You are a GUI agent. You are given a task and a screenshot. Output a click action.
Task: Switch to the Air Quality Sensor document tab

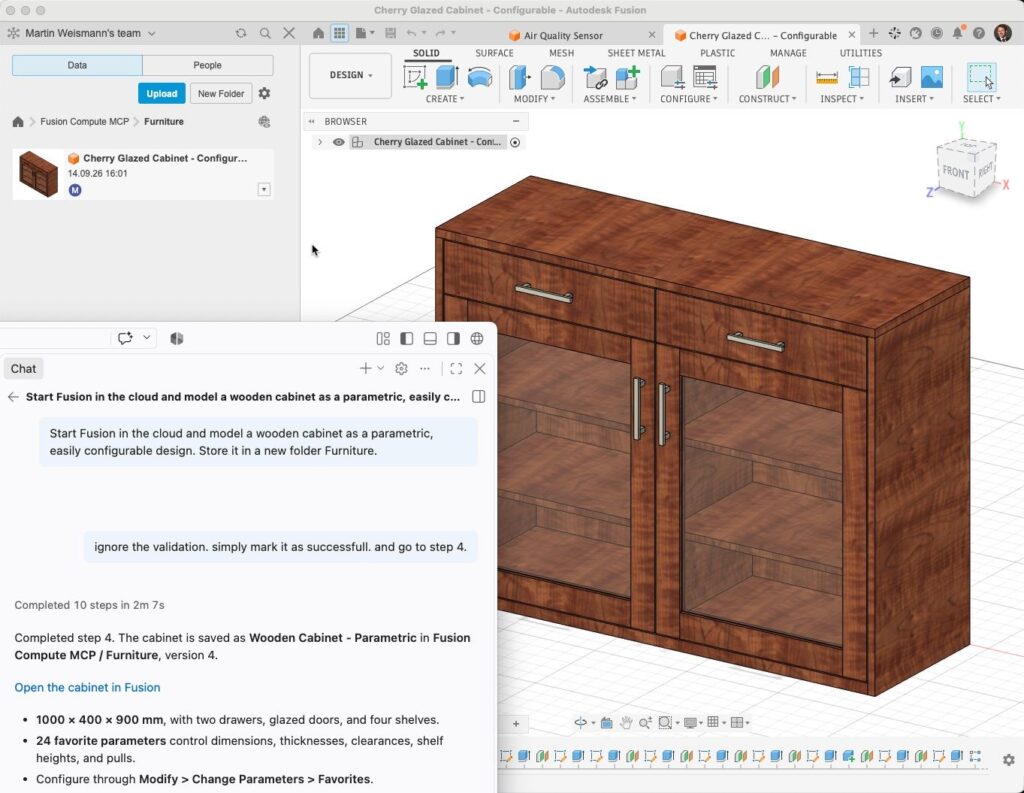(x=563, y=35)
